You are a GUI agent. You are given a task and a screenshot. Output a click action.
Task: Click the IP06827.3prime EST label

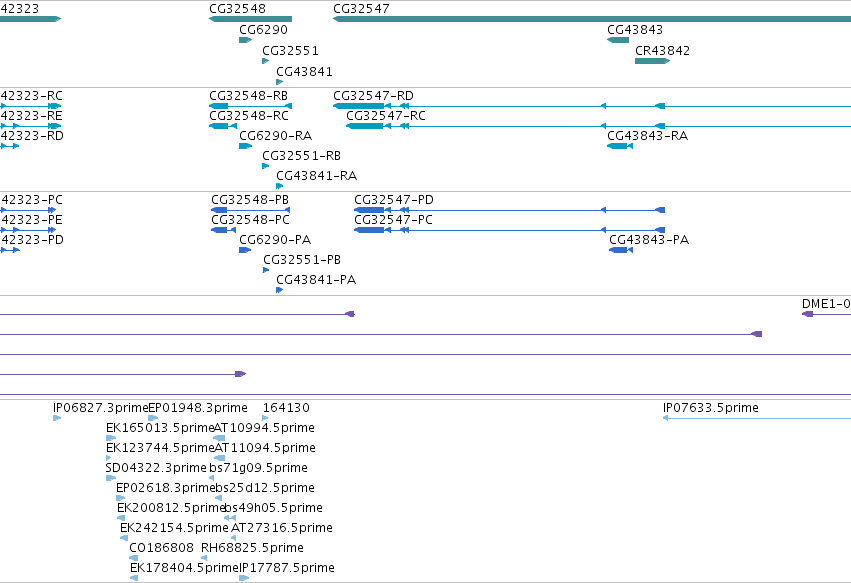pos(100,408)
